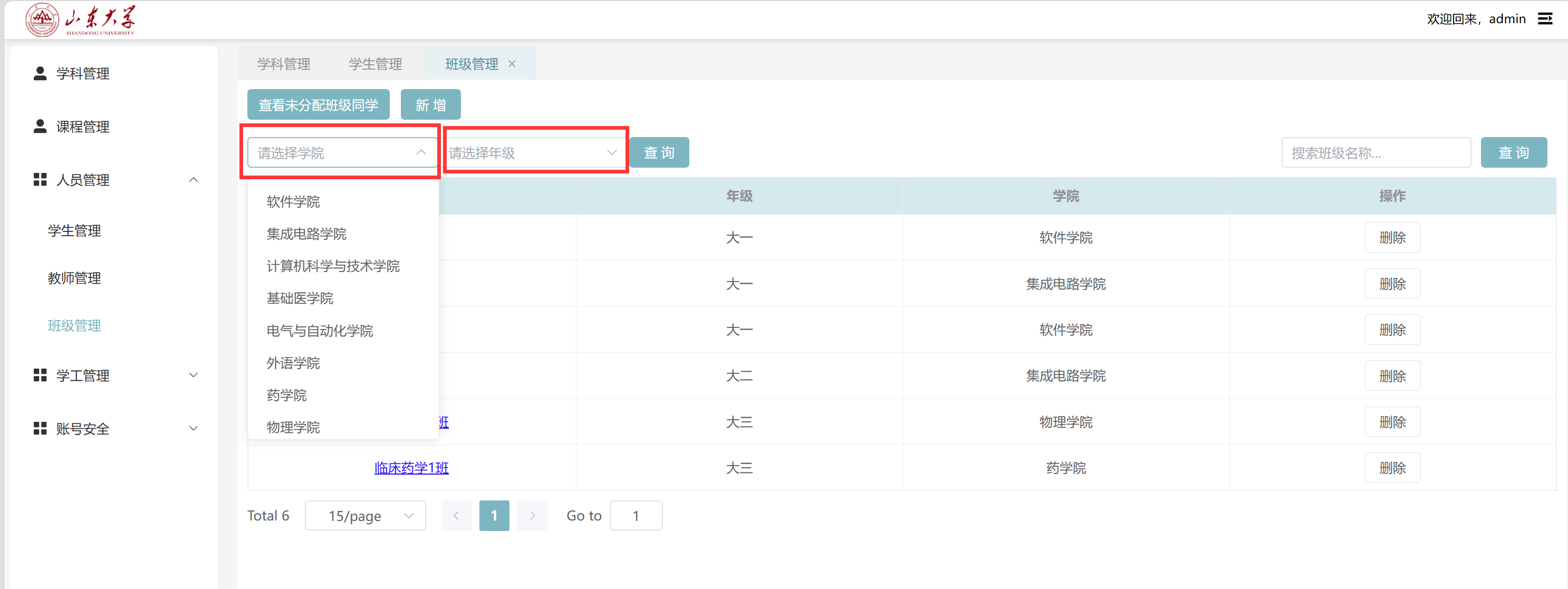Expand the 账号安全 menu chevron
1568x589 pixels.
tap(194, 428)
